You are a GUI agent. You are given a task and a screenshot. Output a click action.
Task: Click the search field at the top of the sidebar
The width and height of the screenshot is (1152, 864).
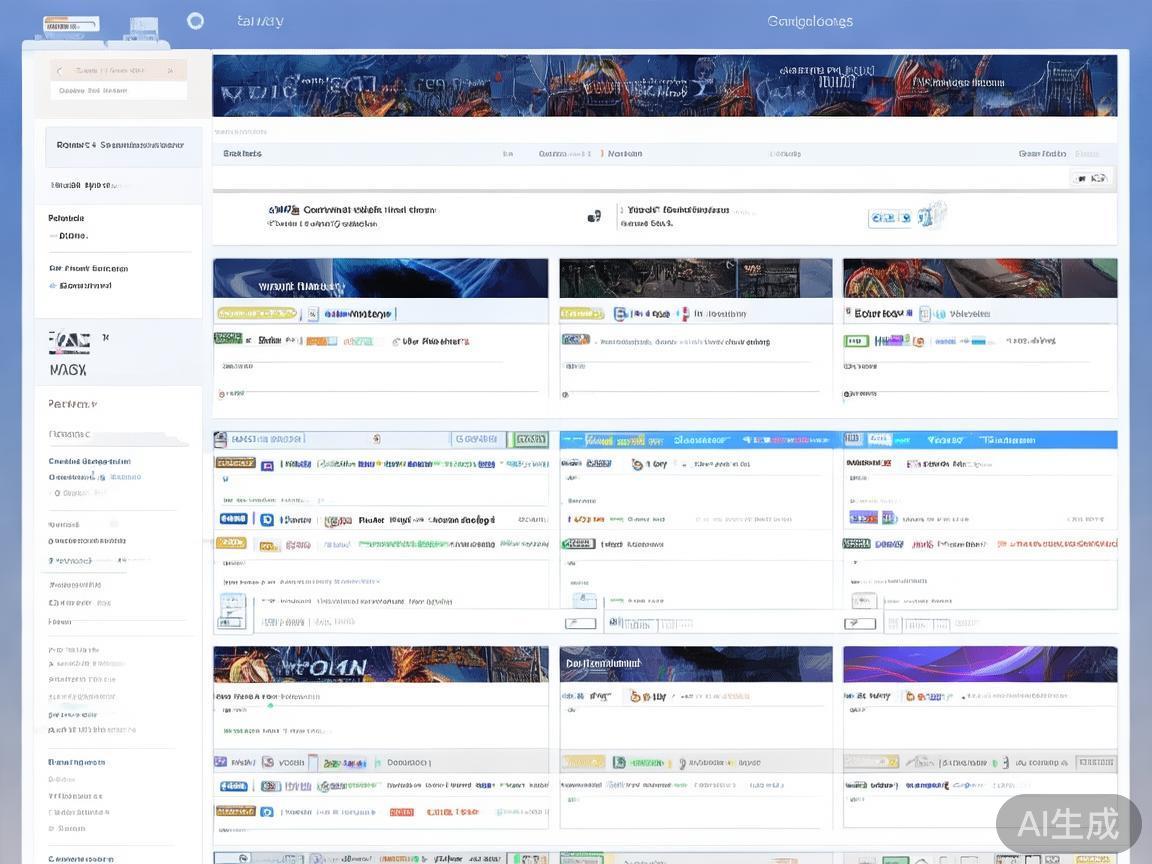click(119, 71)
